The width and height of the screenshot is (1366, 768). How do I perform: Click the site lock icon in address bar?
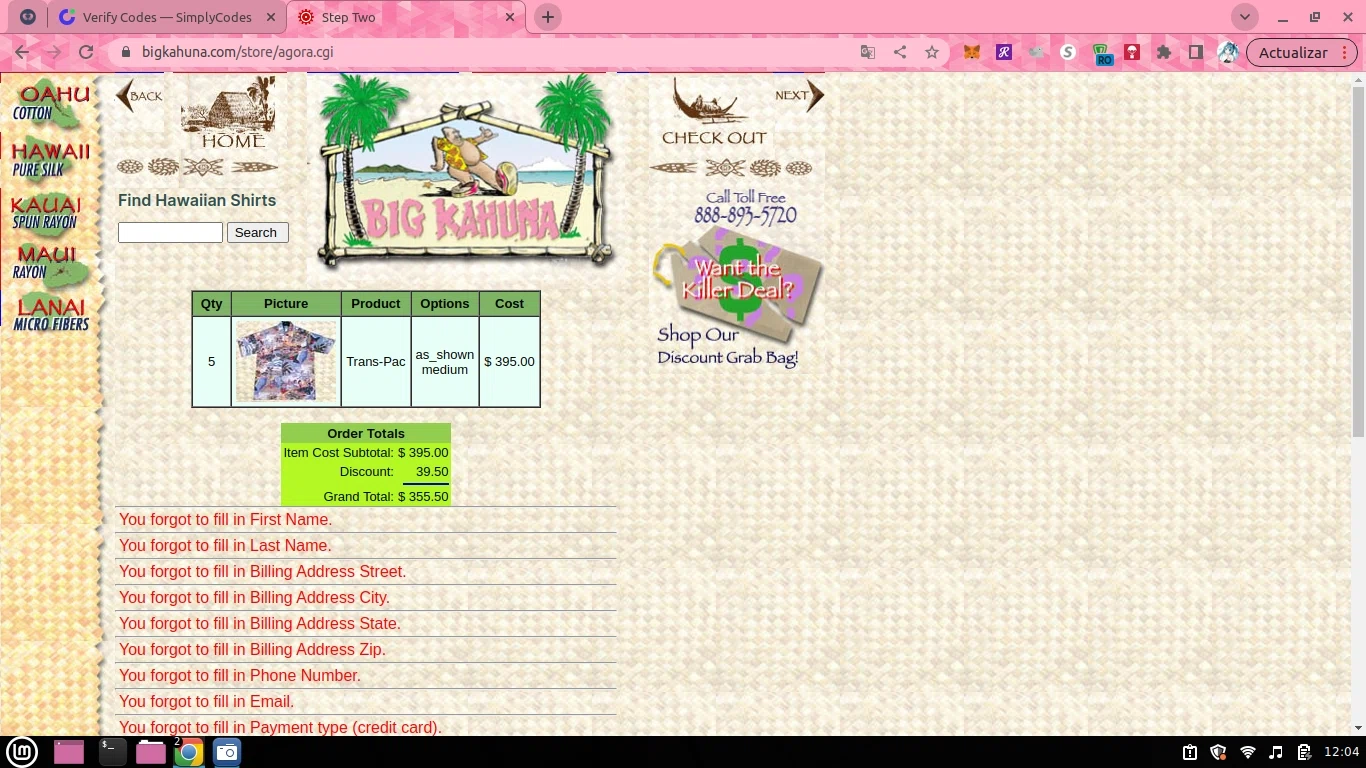tap(126, 52)
